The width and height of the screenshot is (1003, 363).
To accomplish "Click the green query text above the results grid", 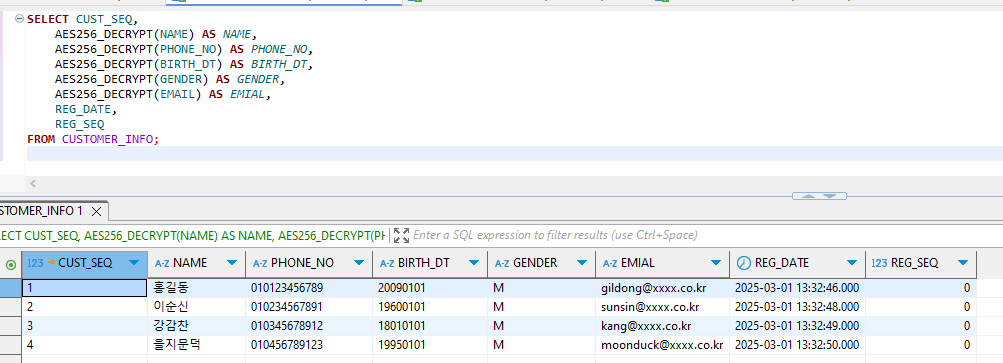I will point(193,236).
